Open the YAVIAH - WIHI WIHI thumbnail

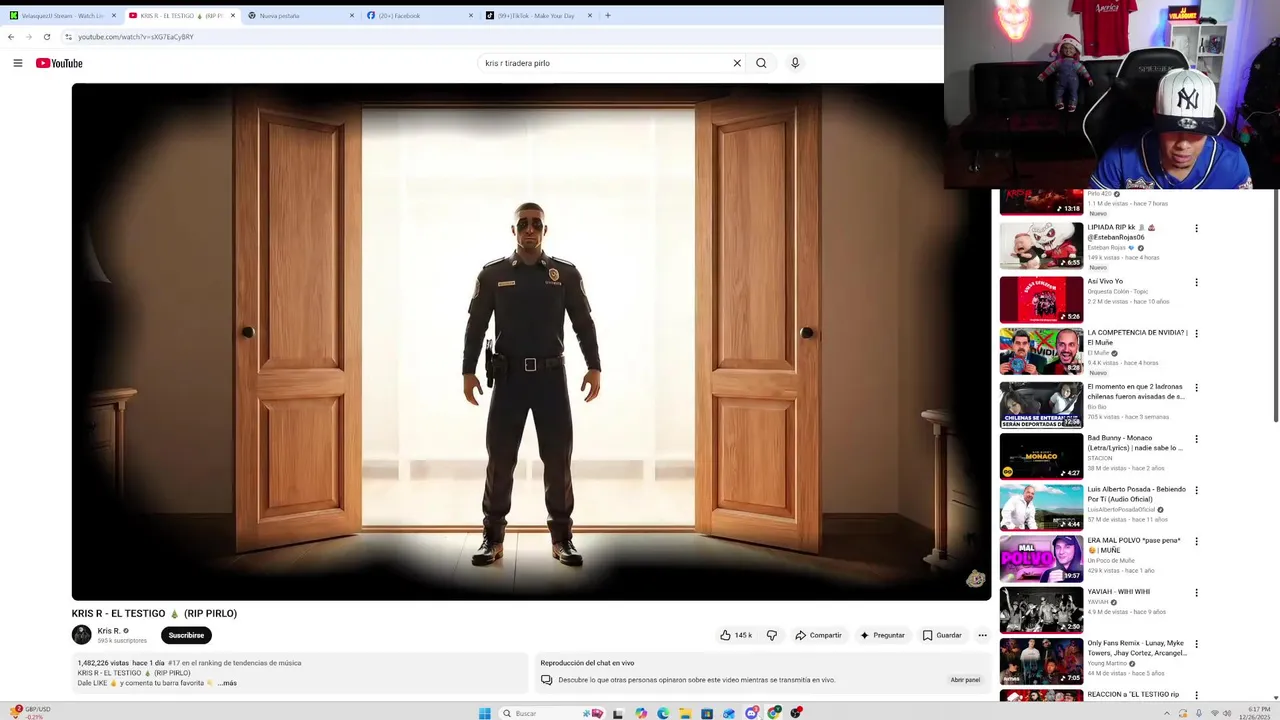pyautogui.click(x=1041, y=610)
